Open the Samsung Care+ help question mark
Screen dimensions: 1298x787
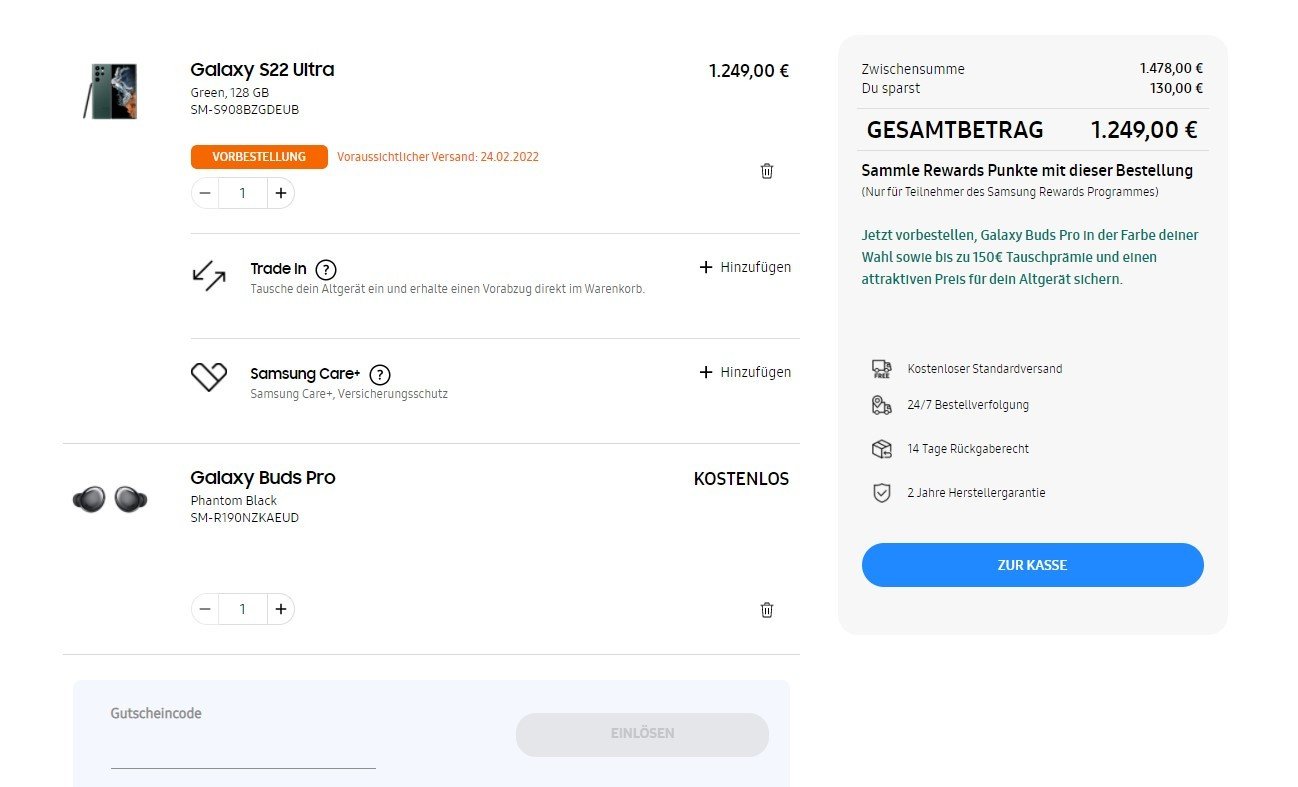(x=380, y=375)
